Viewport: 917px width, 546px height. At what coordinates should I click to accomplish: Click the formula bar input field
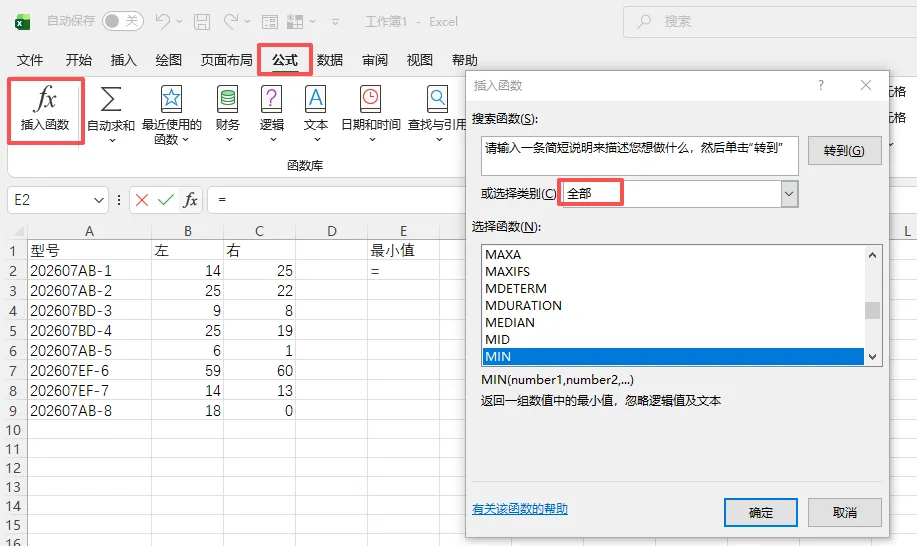pyautogui.click(x=339, y=200)
